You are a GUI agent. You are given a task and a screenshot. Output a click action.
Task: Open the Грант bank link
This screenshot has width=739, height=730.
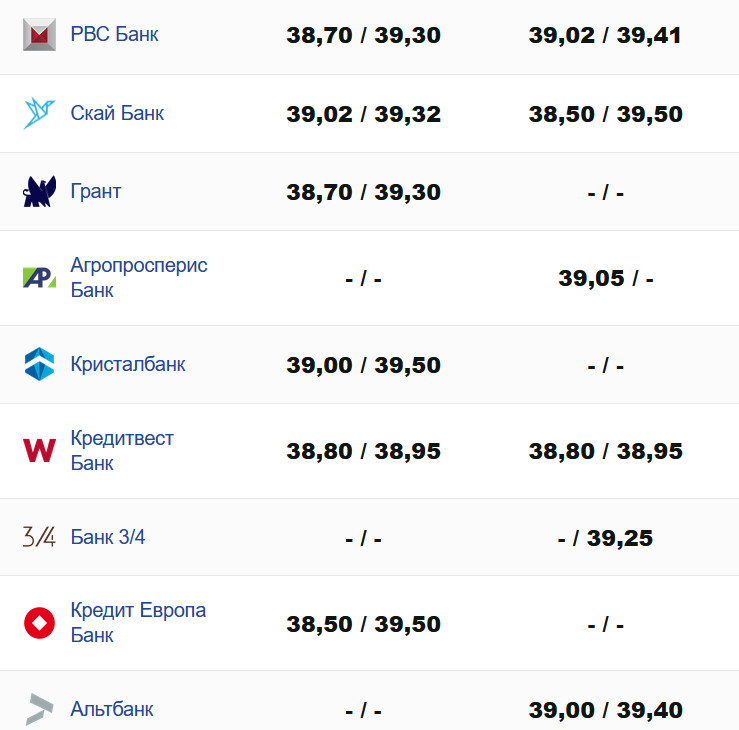pyautogui.click(x=96, y=191)
